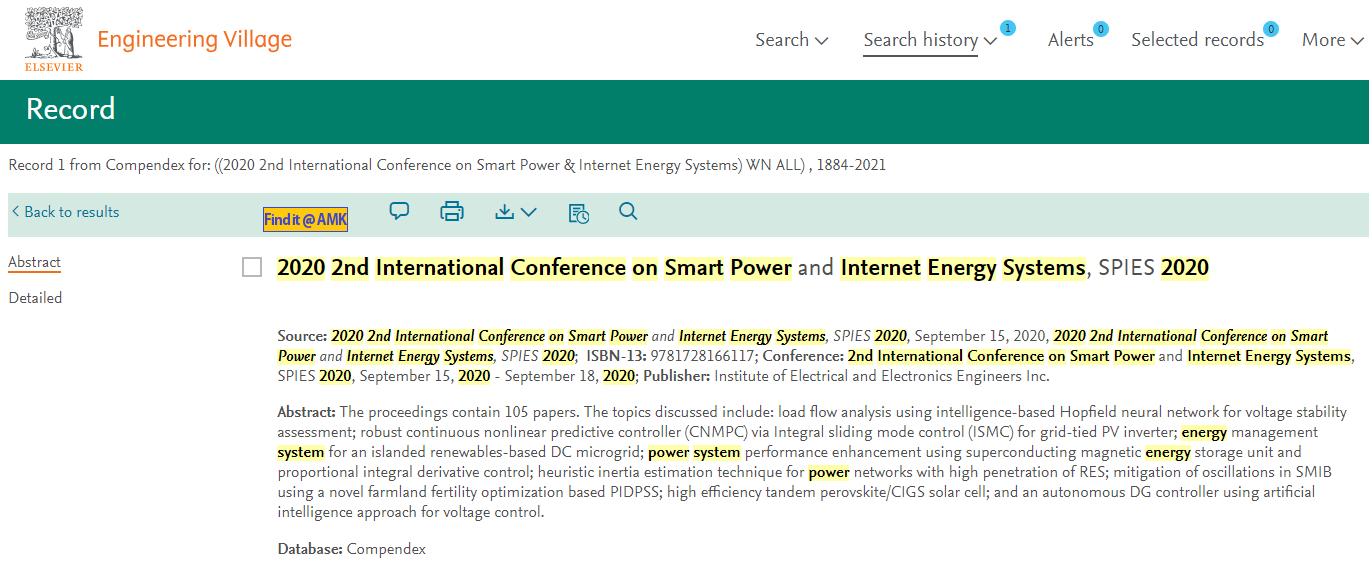1369x569 pixels.
Task: Go back to results
Action: tap(66, 212)
